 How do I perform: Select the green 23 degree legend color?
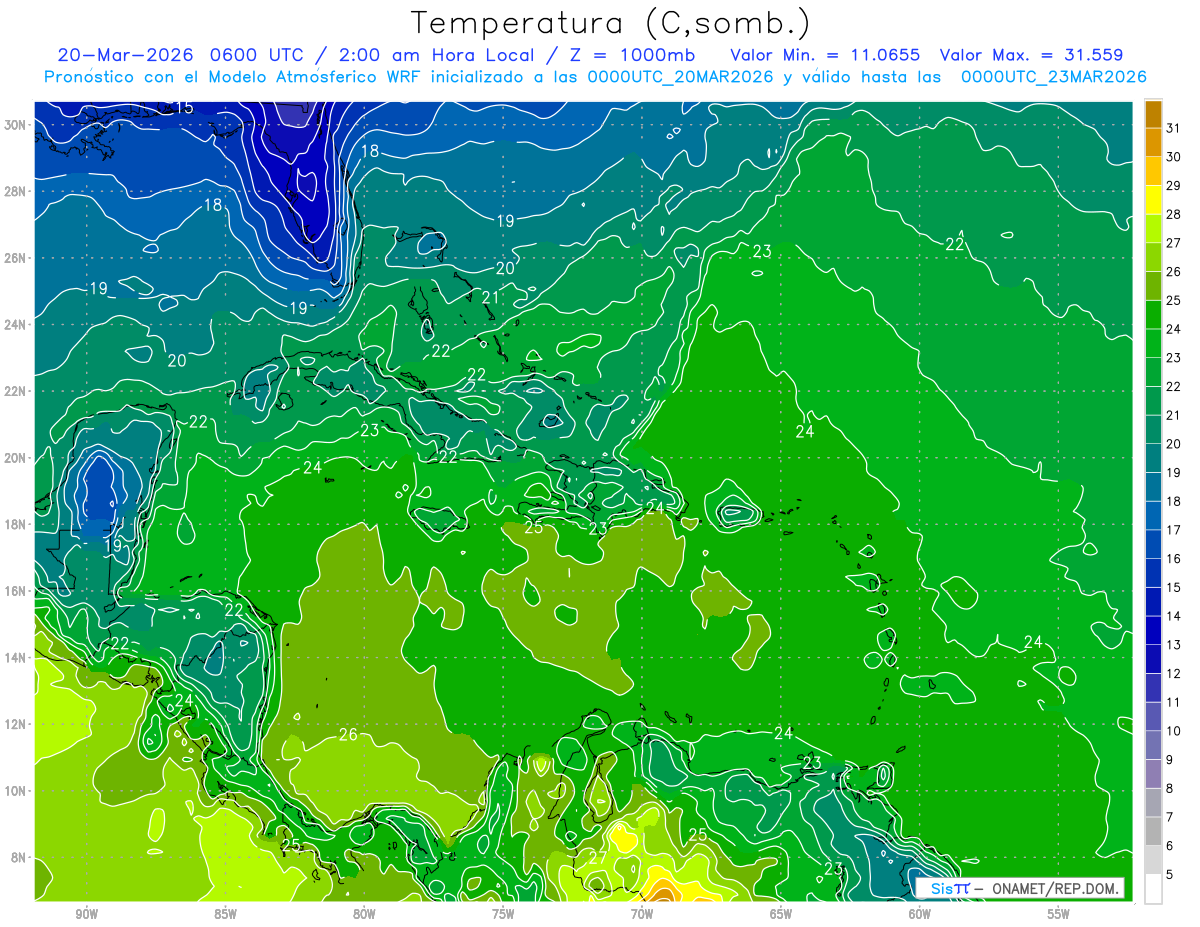[x=1153, y=345]
